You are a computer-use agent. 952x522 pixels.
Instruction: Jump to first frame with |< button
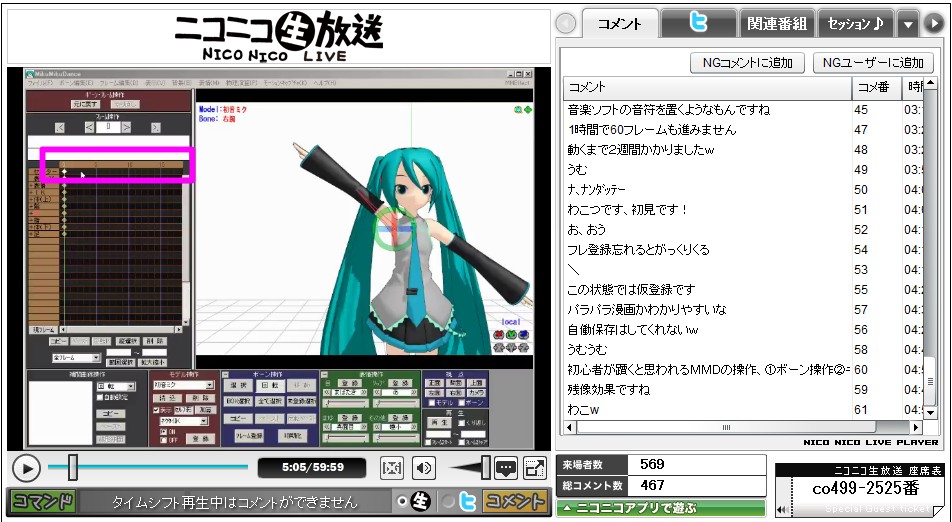pos(60,128)
